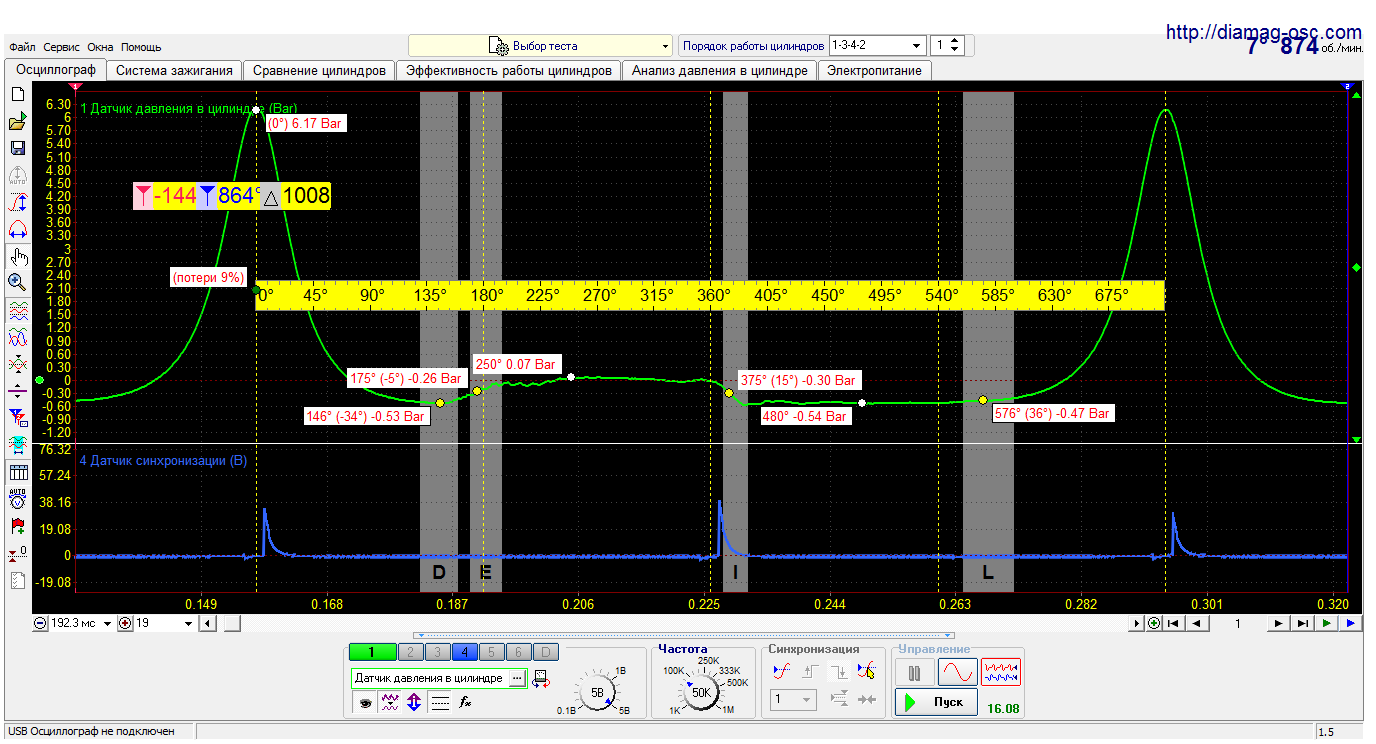
Task: Toggle the dashed lines display icon
Action: [x=440, y=703]
